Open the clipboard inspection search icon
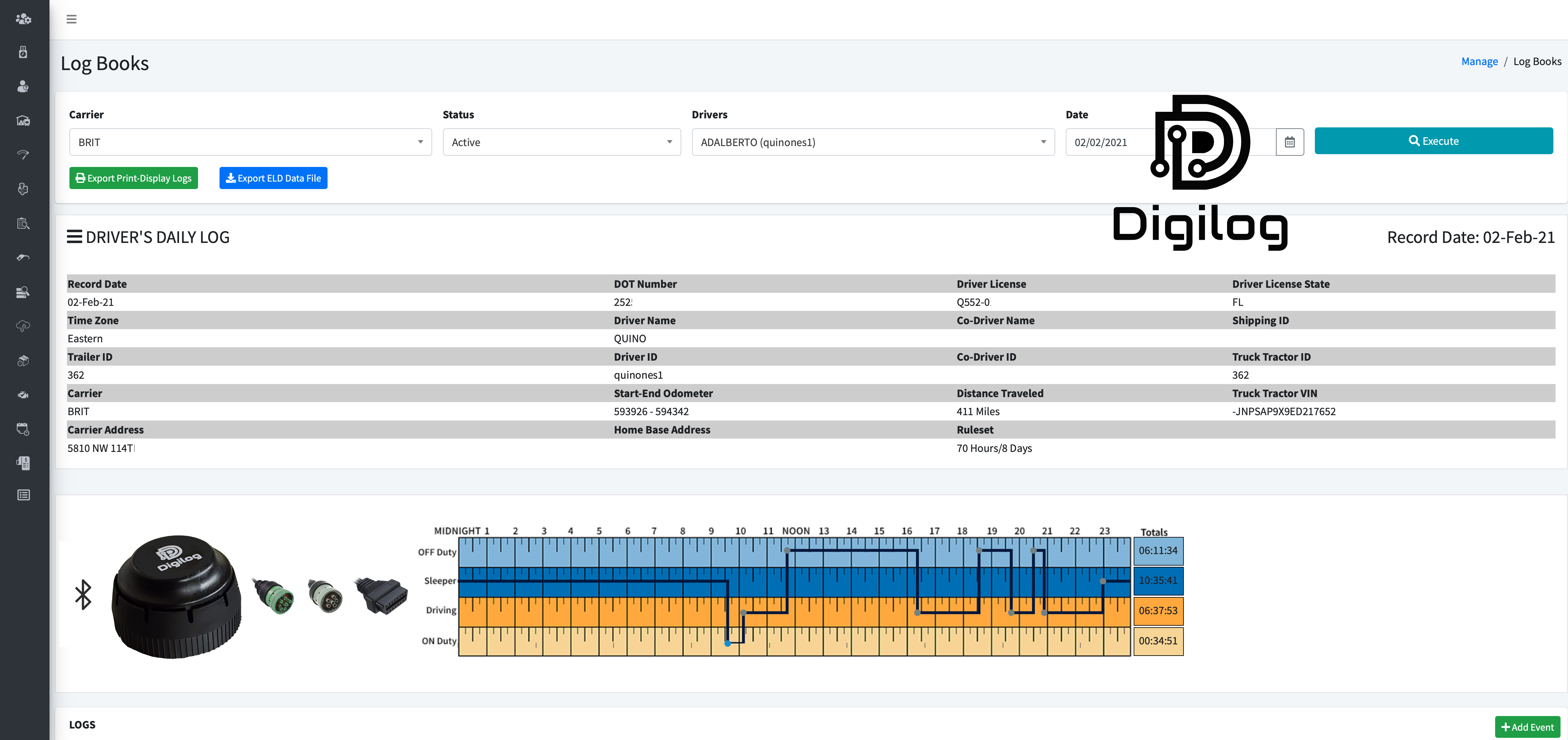This screenshot has height=740, width=1568. 23,223
